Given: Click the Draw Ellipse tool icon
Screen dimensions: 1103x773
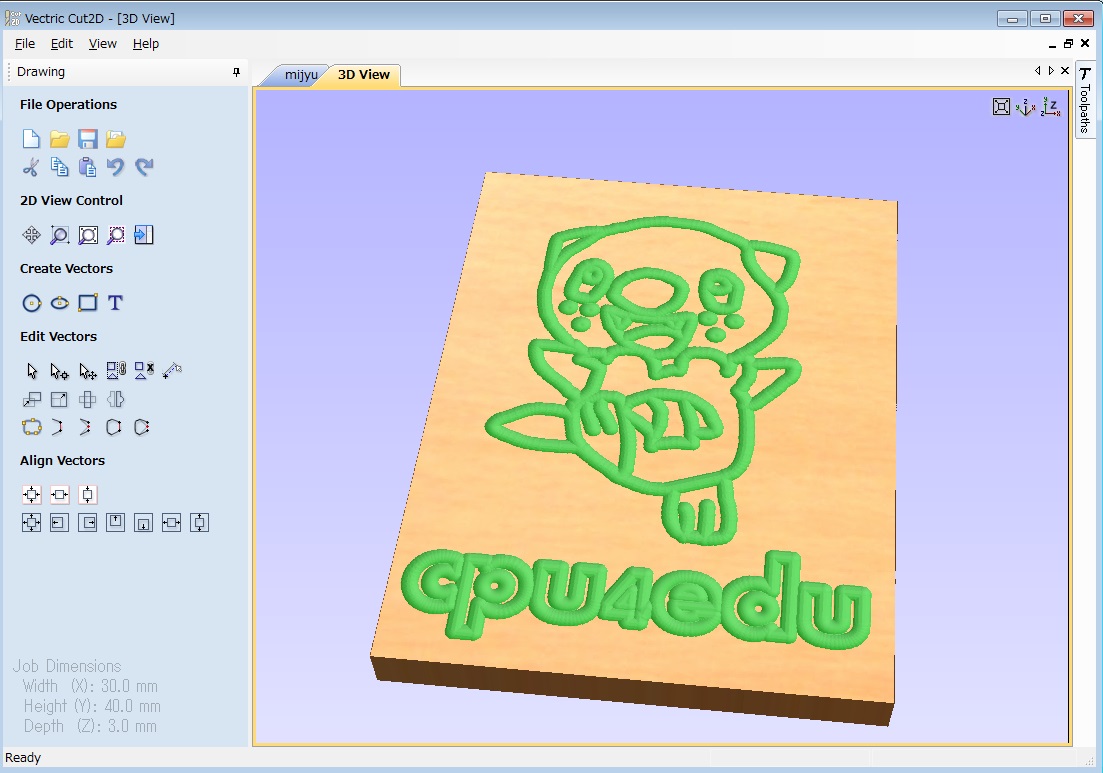Looking at the screenshot, I should pyautogui.click(x=60, y=303).
